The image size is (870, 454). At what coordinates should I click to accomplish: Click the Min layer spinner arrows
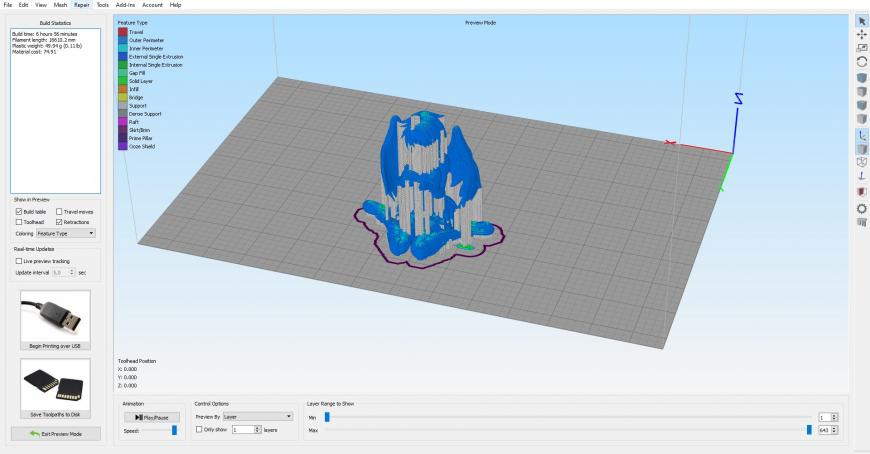834,417
